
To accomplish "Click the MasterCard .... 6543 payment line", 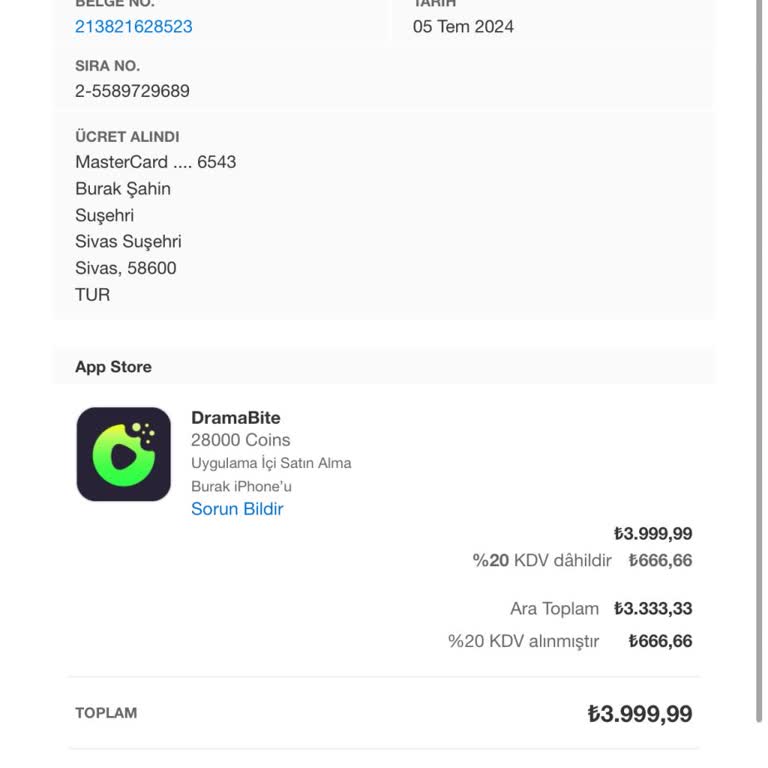I will (x=156, y=162).
